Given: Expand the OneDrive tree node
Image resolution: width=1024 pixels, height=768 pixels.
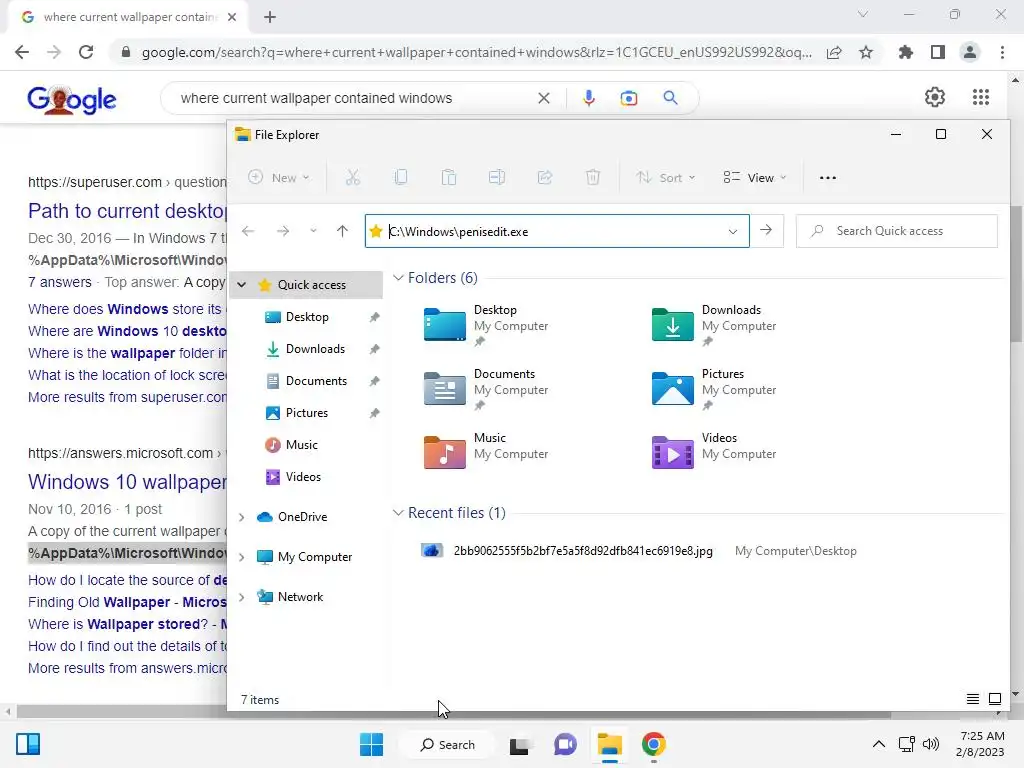Looking at the screenshot, I should tap(242, 517).
